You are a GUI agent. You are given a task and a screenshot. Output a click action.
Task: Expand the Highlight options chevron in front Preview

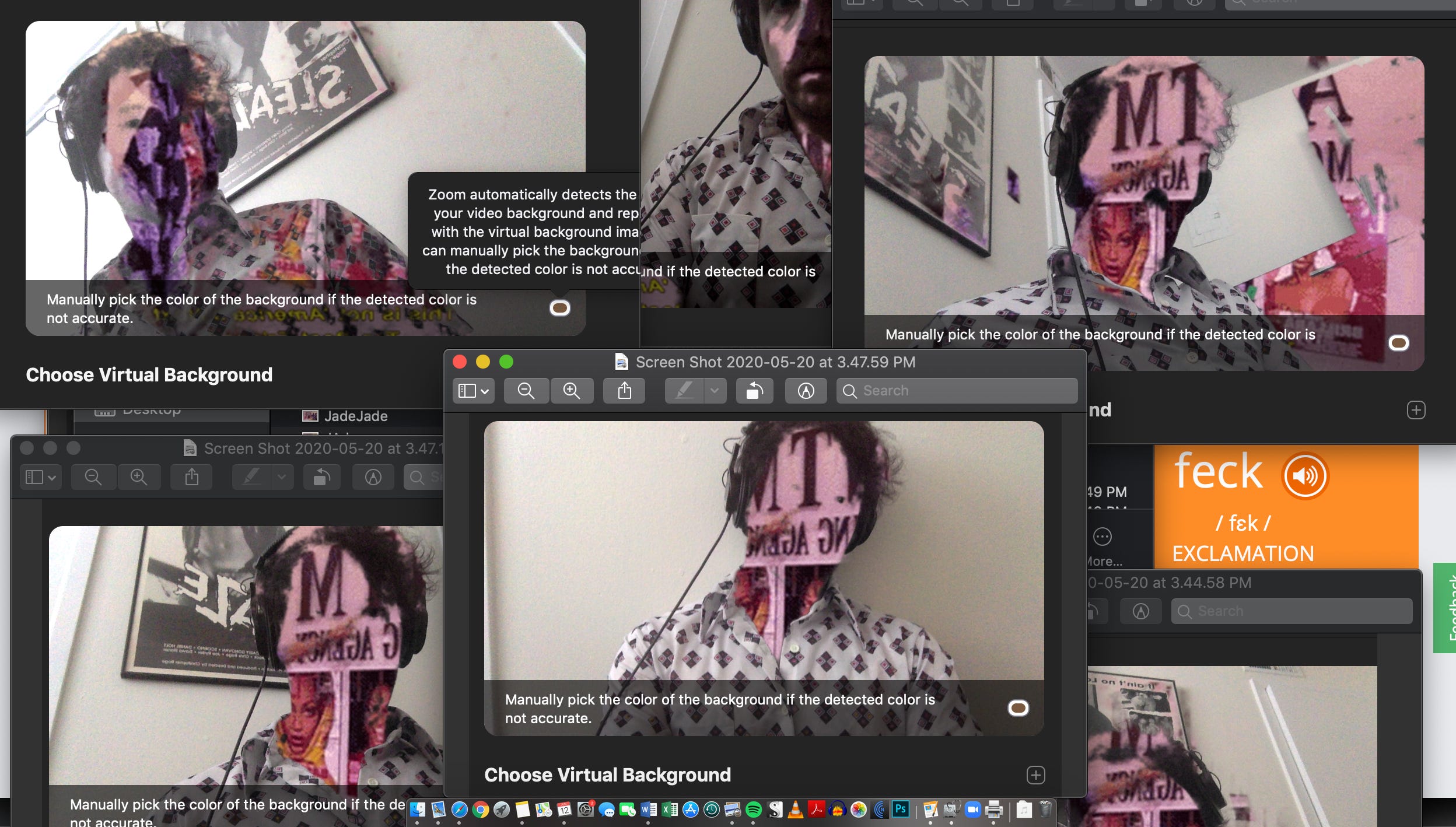coord(715,391)
